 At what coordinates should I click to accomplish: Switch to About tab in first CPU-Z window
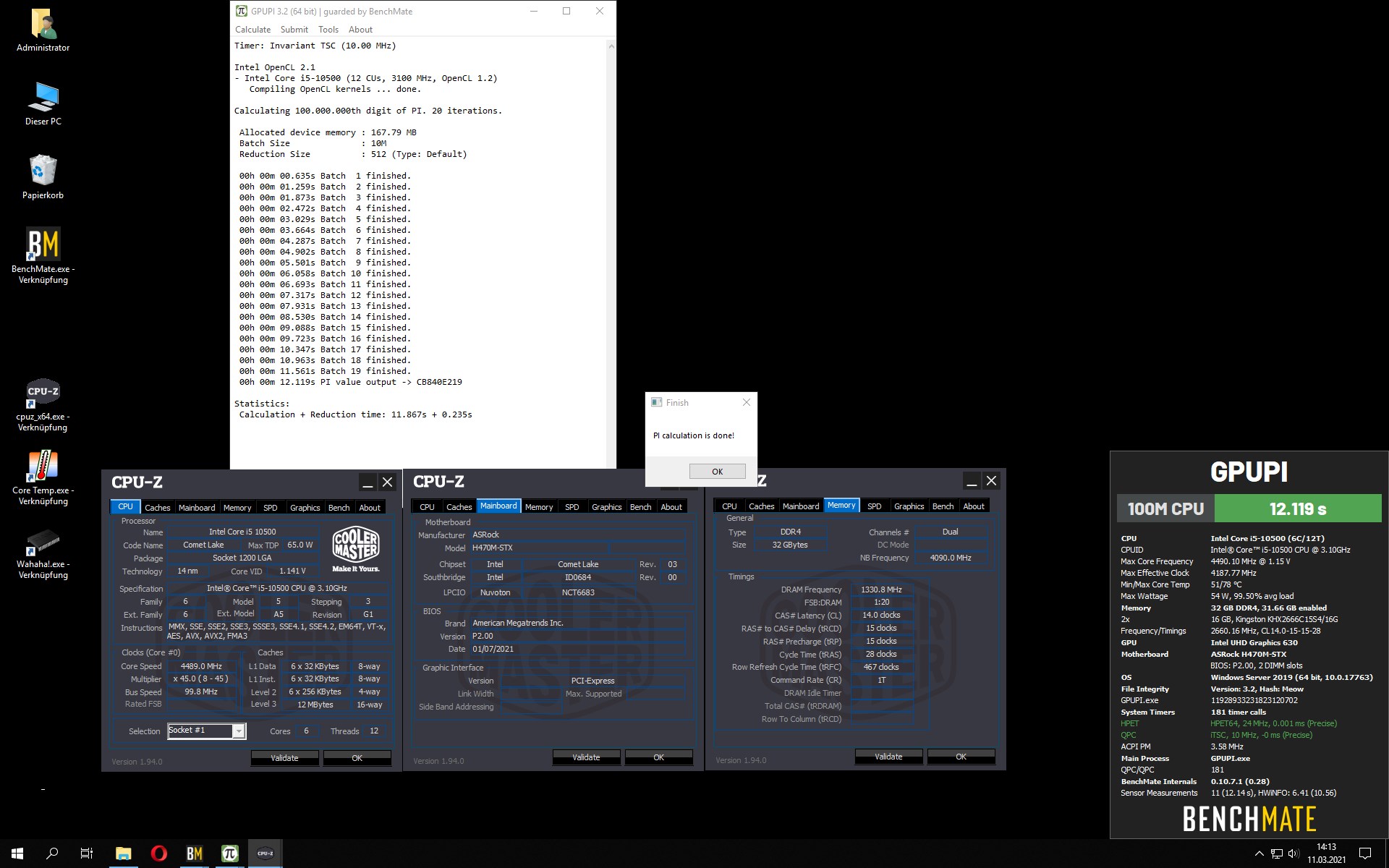click(x=370, y=507)
